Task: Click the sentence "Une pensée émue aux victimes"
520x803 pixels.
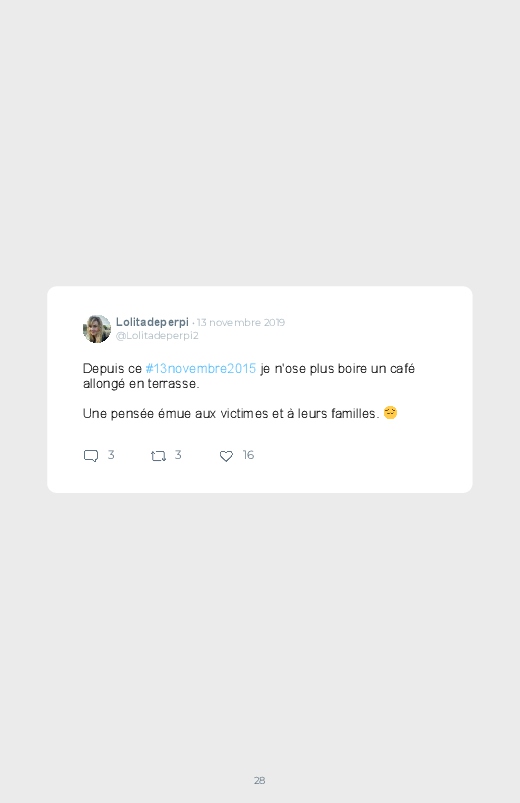Action: coord(176,413)
